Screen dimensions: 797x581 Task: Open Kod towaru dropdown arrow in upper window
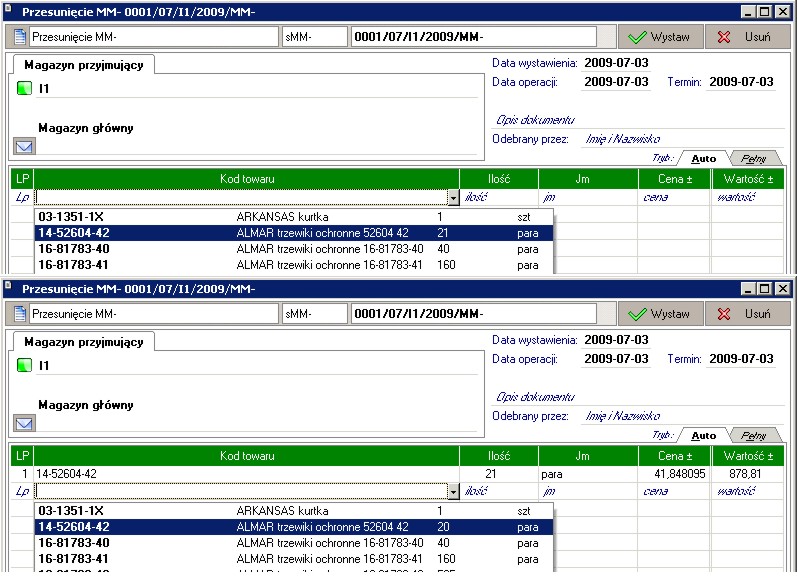click(453, 198)
